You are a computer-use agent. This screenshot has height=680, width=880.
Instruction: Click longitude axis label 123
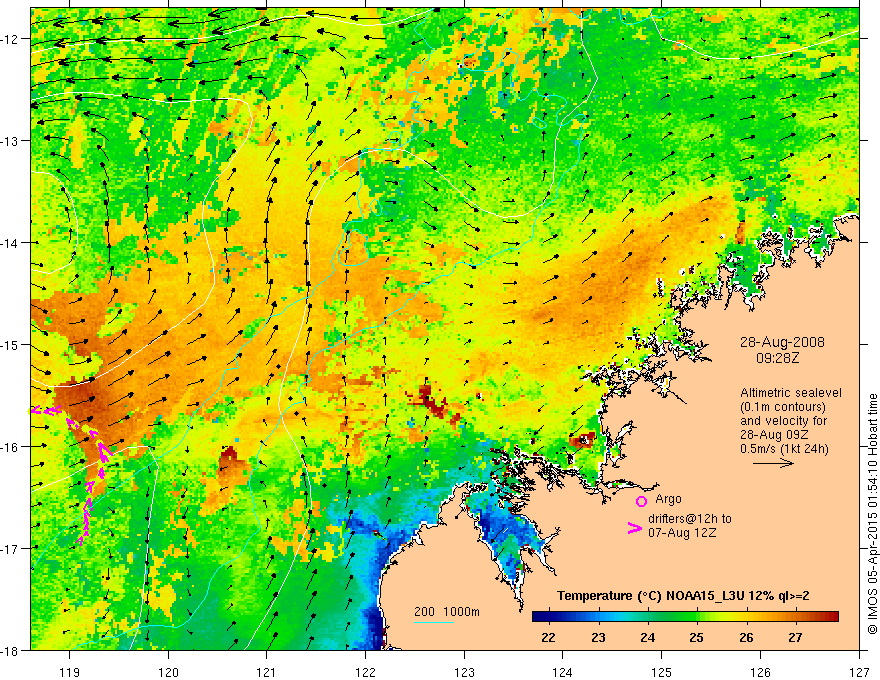pos(464,672)
